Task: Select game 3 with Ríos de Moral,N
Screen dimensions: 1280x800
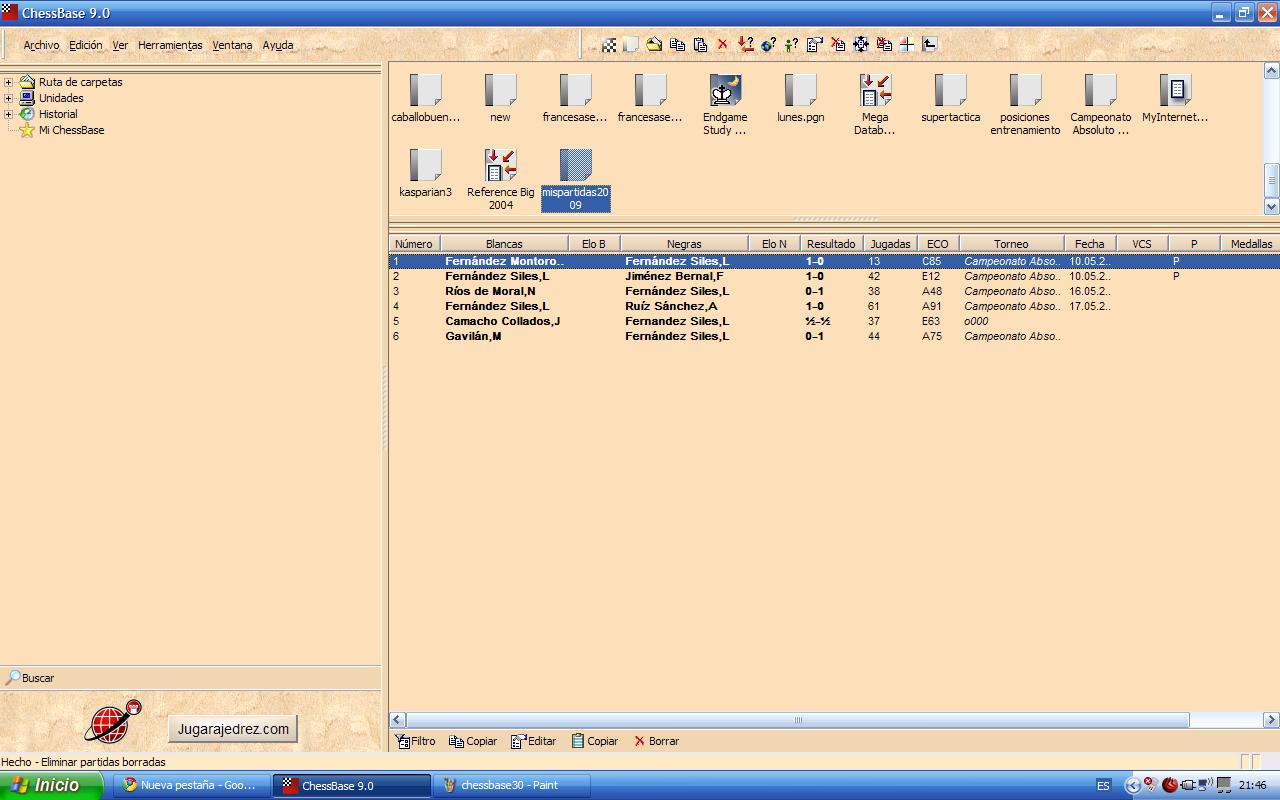Action: coord(834,291)
